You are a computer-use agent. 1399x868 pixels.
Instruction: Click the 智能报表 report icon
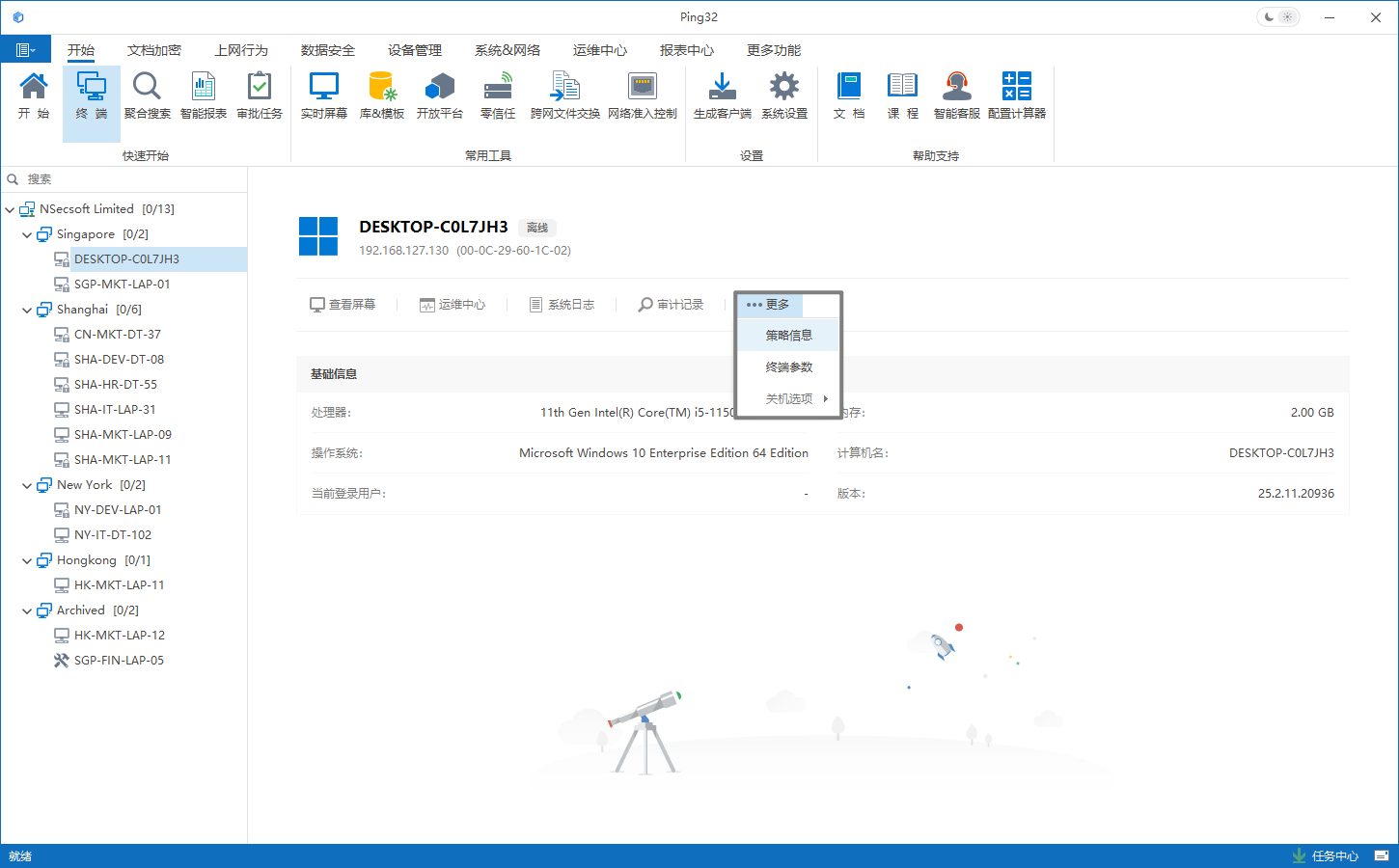click(203, 95)
